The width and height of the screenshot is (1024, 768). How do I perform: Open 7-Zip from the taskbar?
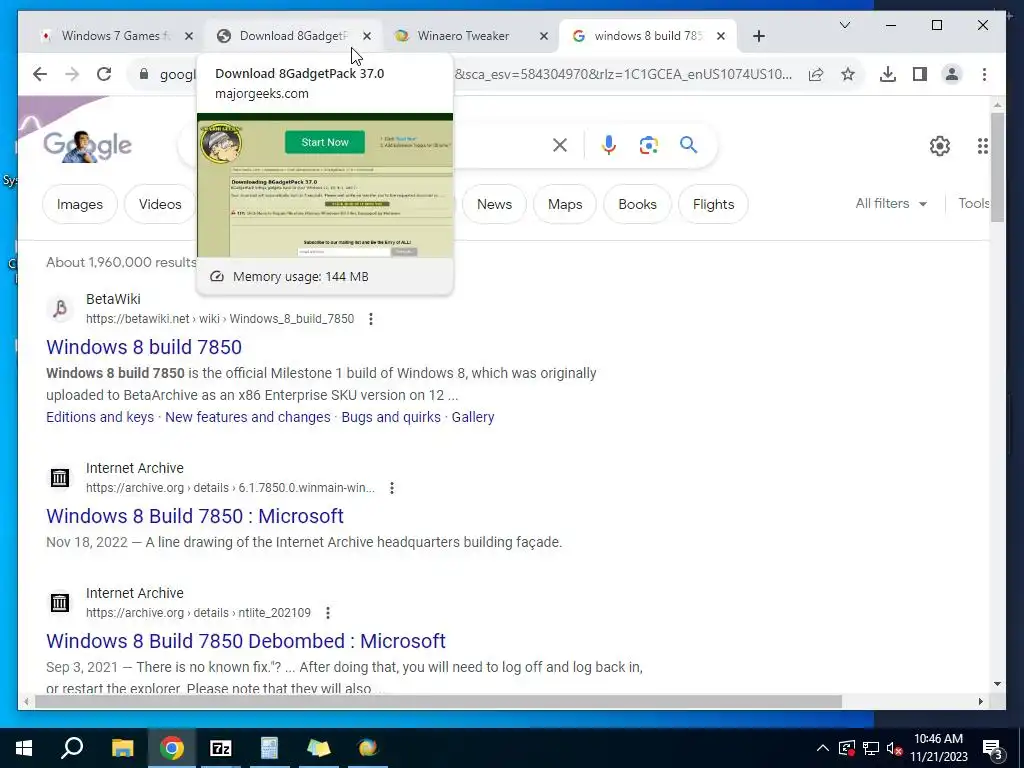point(221,748)
